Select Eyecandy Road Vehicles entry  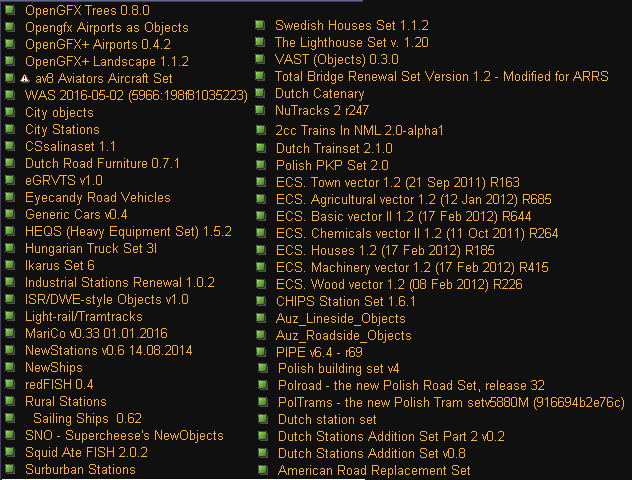tap(98, 197)
